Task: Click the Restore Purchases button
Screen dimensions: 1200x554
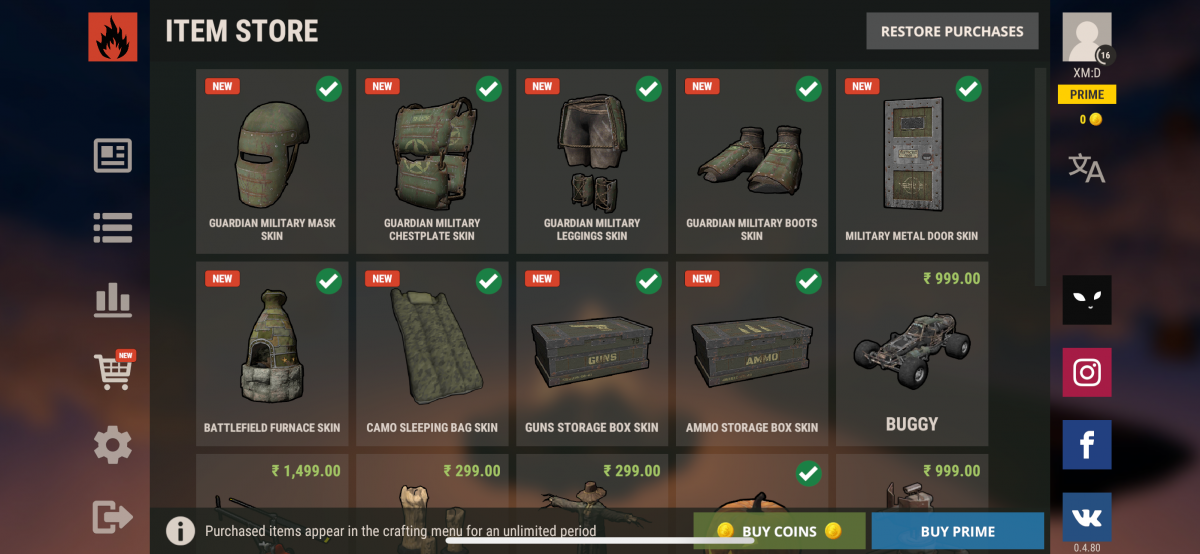Action: [952, 31]
